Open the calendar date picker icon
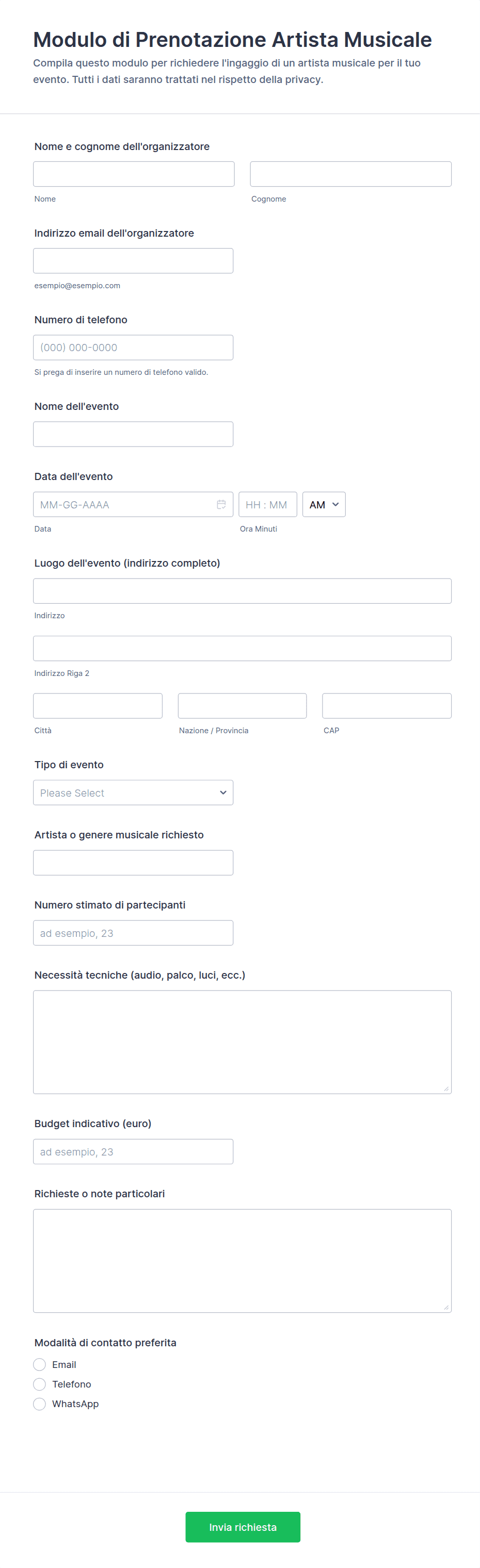 click(x=221, y=505)
